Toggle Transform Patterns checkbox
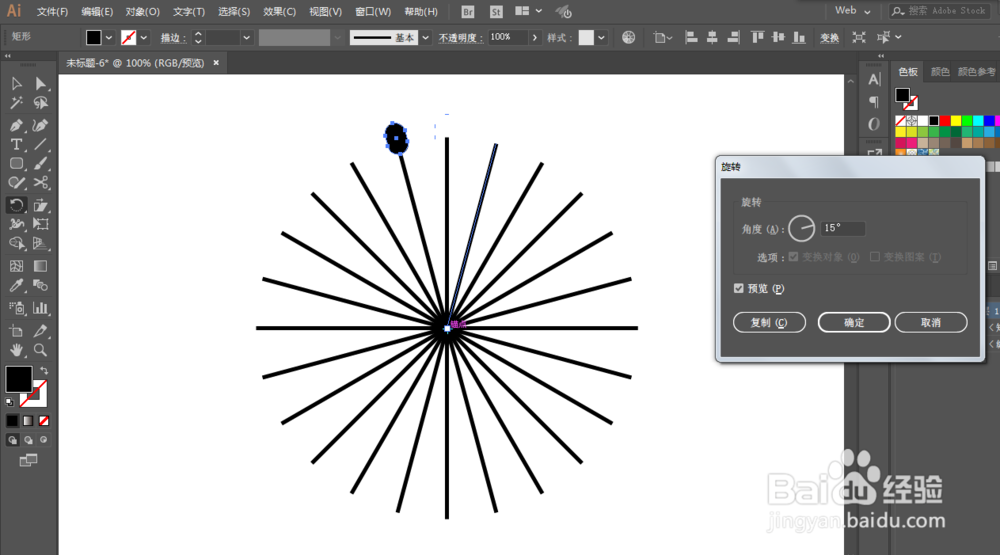 point(875,256)
